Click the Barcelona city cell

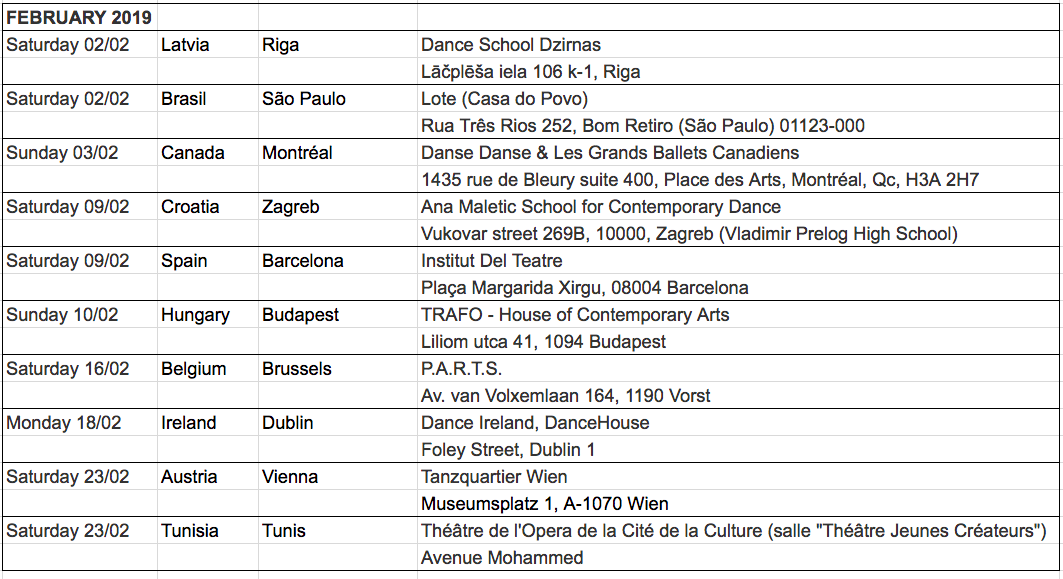338,261
